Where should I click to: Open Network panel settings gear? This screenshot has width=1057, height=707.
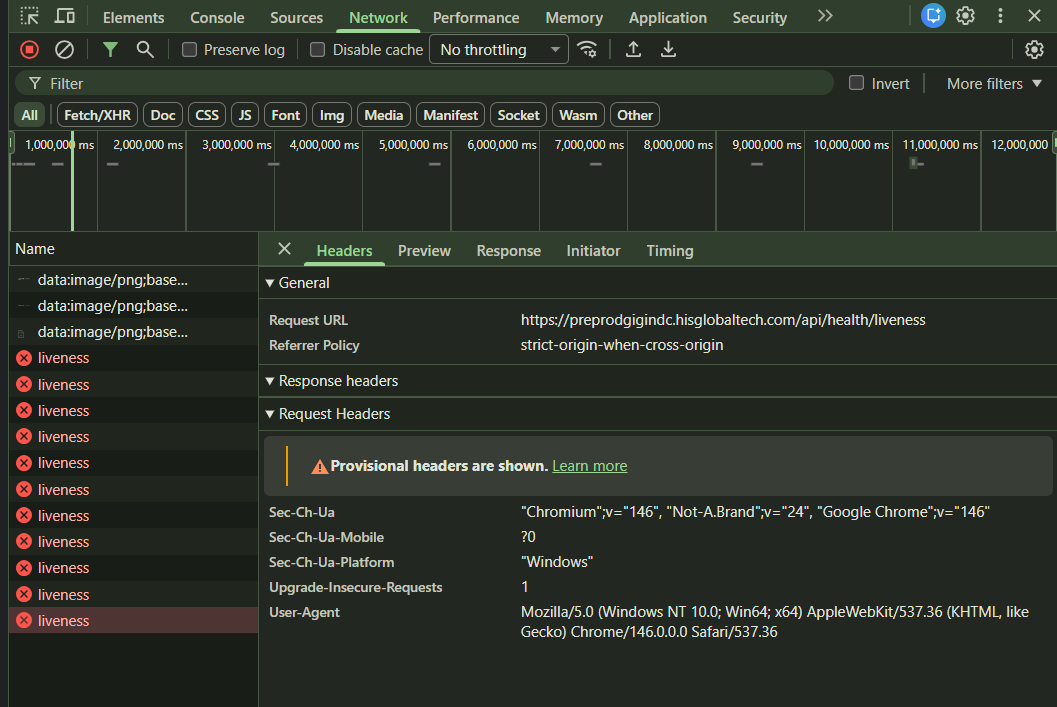(x=1034, y=49)
